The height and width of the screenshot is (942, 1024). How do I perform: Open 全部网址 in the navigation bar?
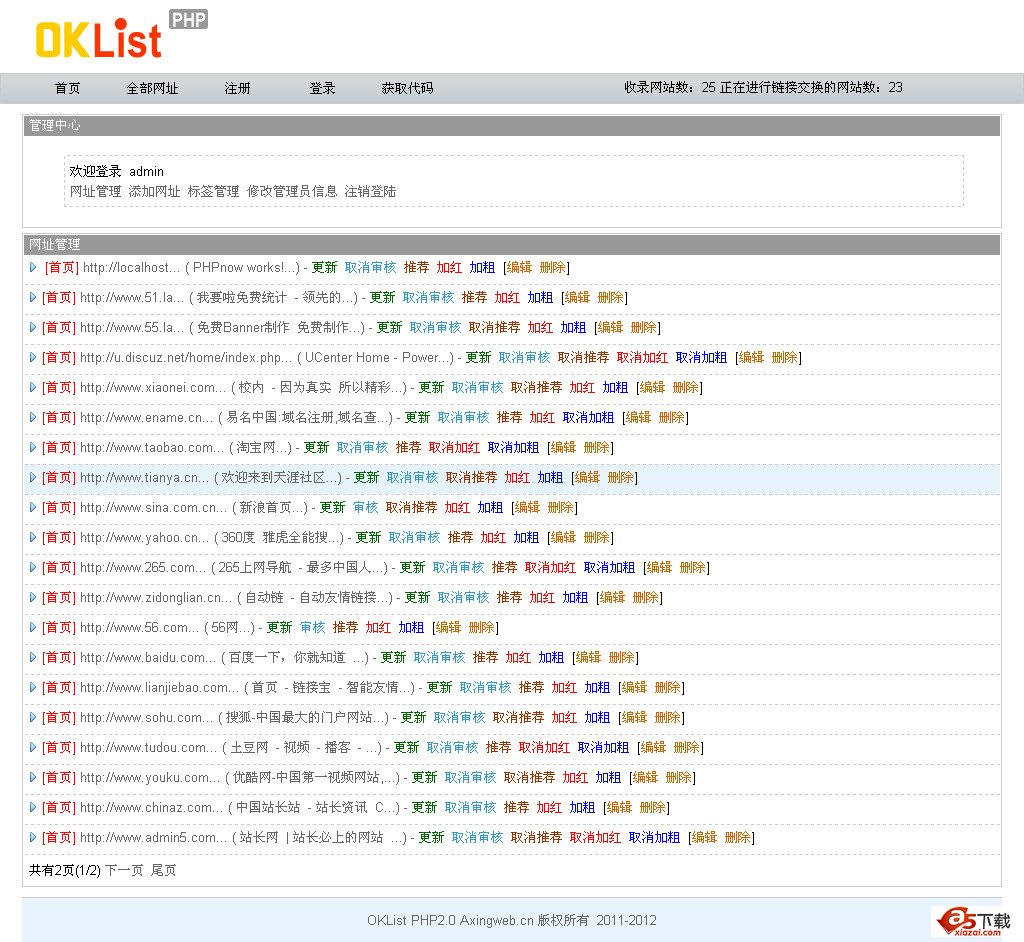click(x=152, y=88)
